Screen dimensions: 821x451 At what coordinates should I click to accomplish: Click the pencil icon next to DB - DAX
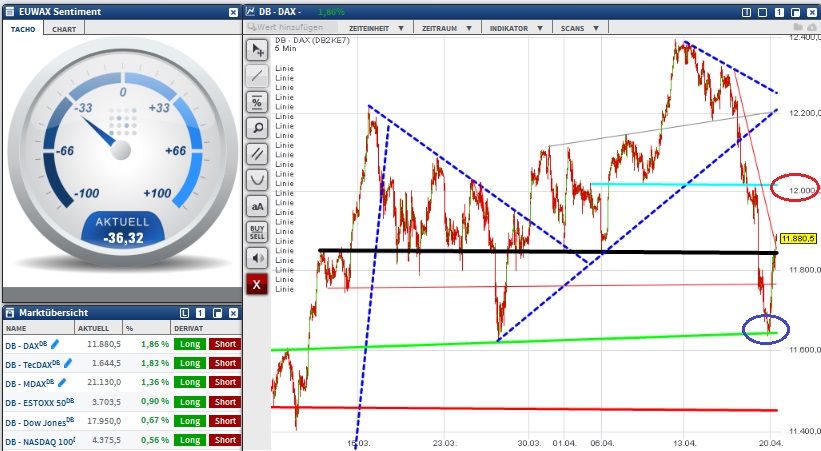coord(54,344)
